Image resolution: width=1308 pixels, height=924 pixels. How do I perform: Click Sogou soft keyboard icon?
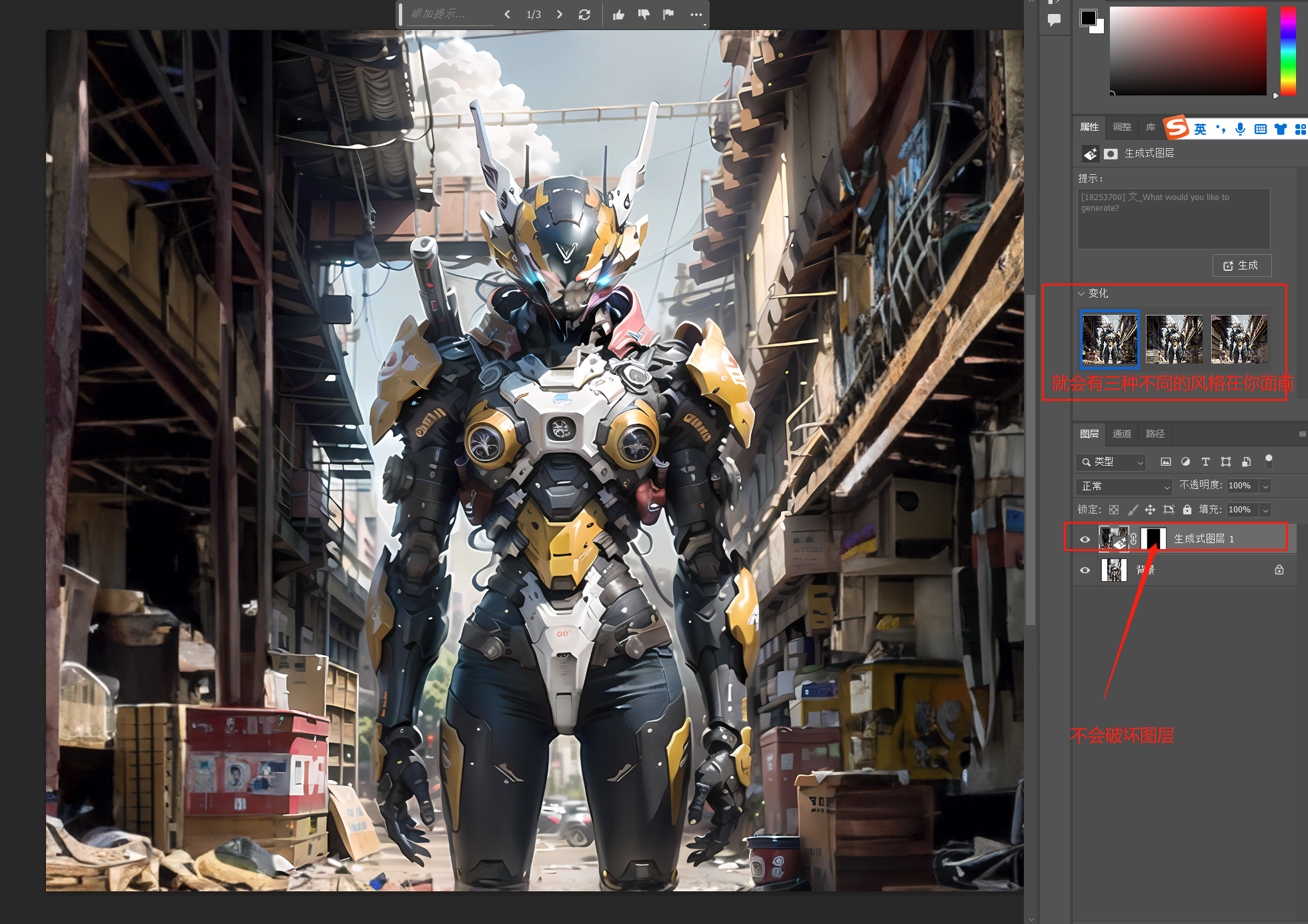click(1260, 129)
